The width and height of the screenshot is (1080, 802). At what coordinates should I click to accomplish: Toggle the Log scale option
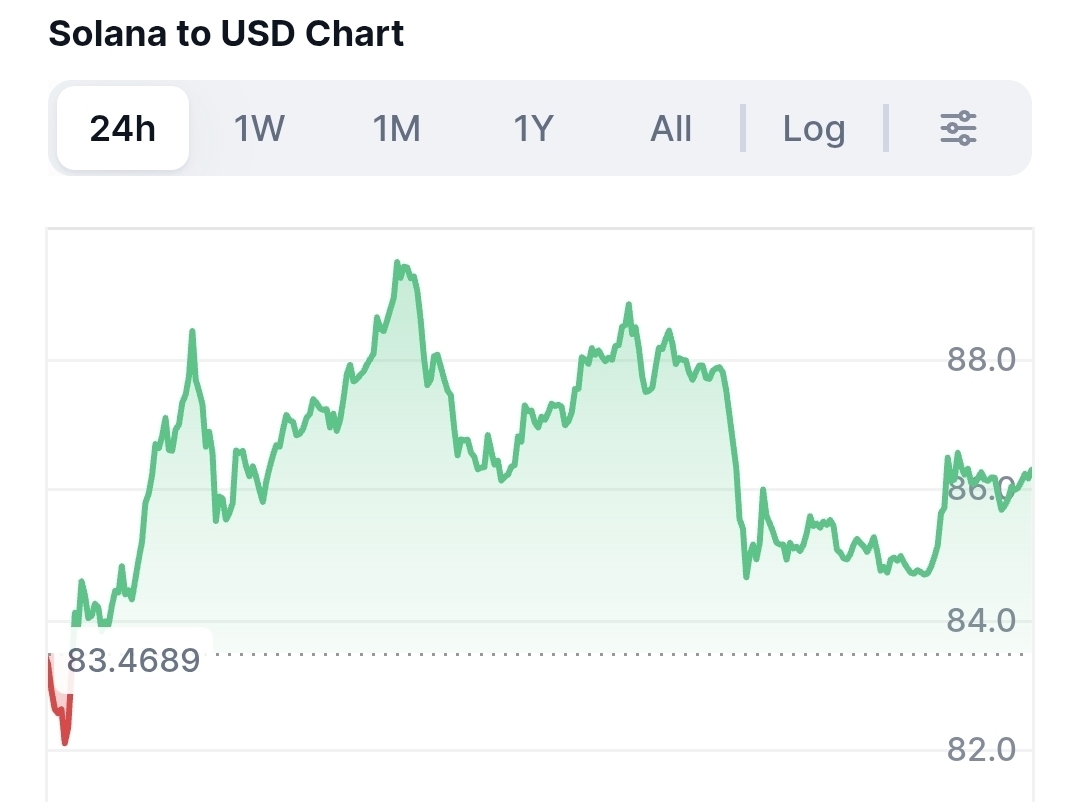813,129
